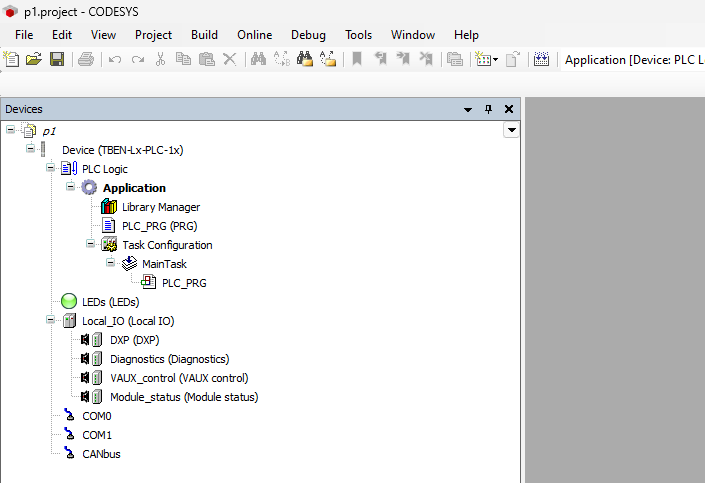Click the Toggle bookmark icon
The image size is (705, 483).
(357, 59)
